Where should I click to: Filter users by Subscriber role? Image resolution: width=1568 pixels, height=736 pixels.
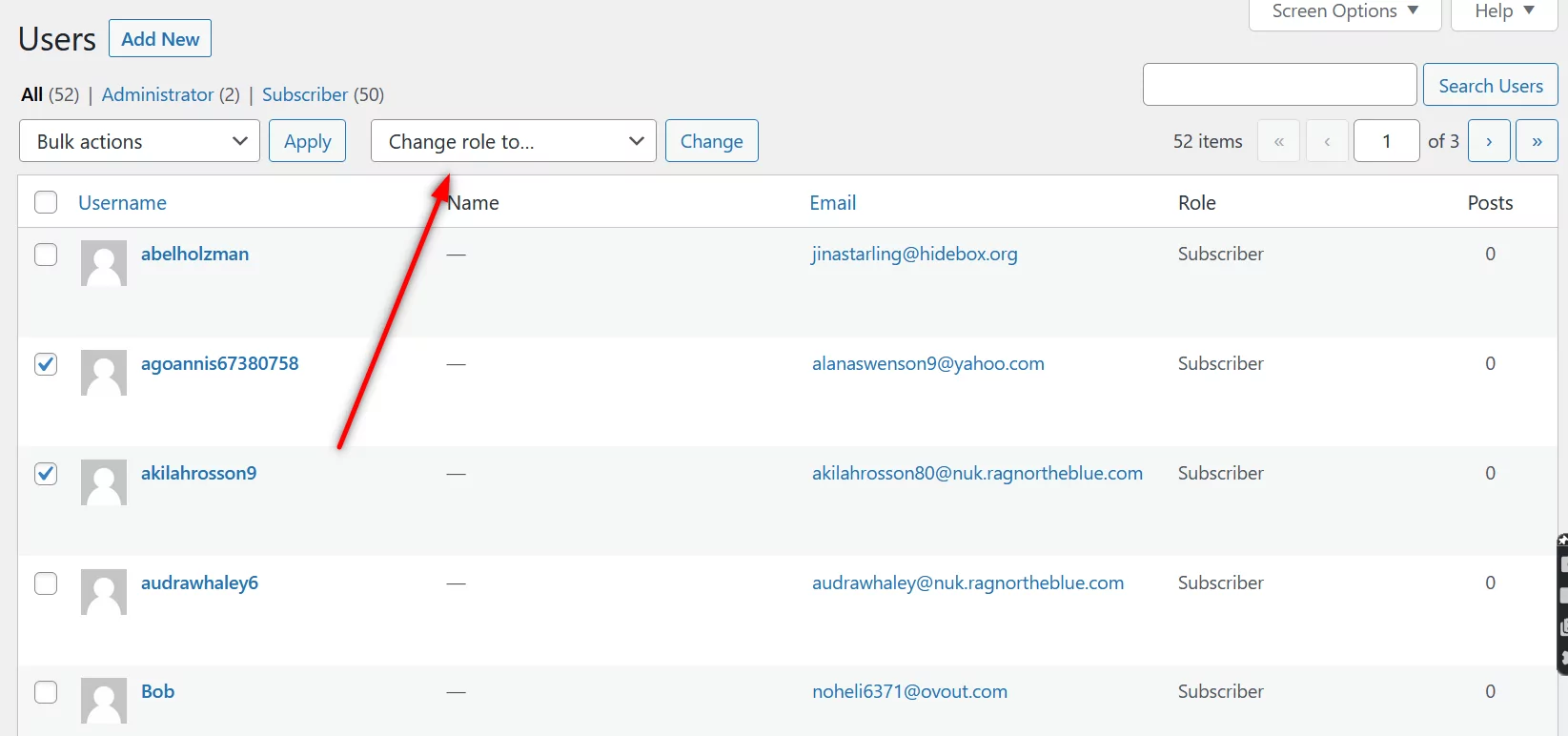(x=305, y=94)
